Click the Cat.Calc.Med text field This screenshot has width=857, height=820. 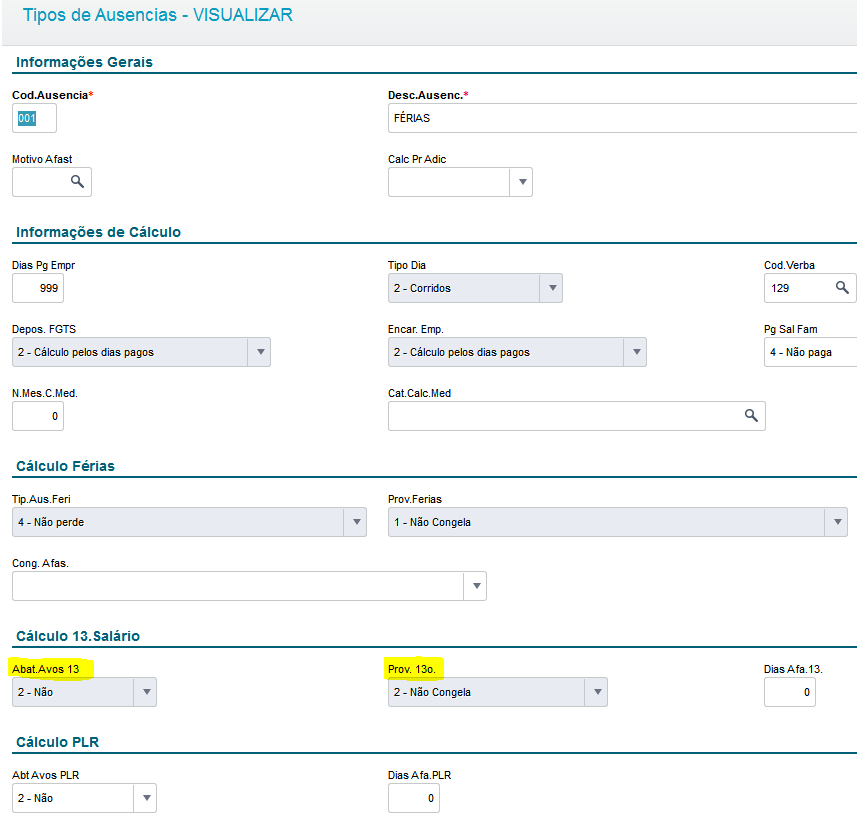[577, 416]
